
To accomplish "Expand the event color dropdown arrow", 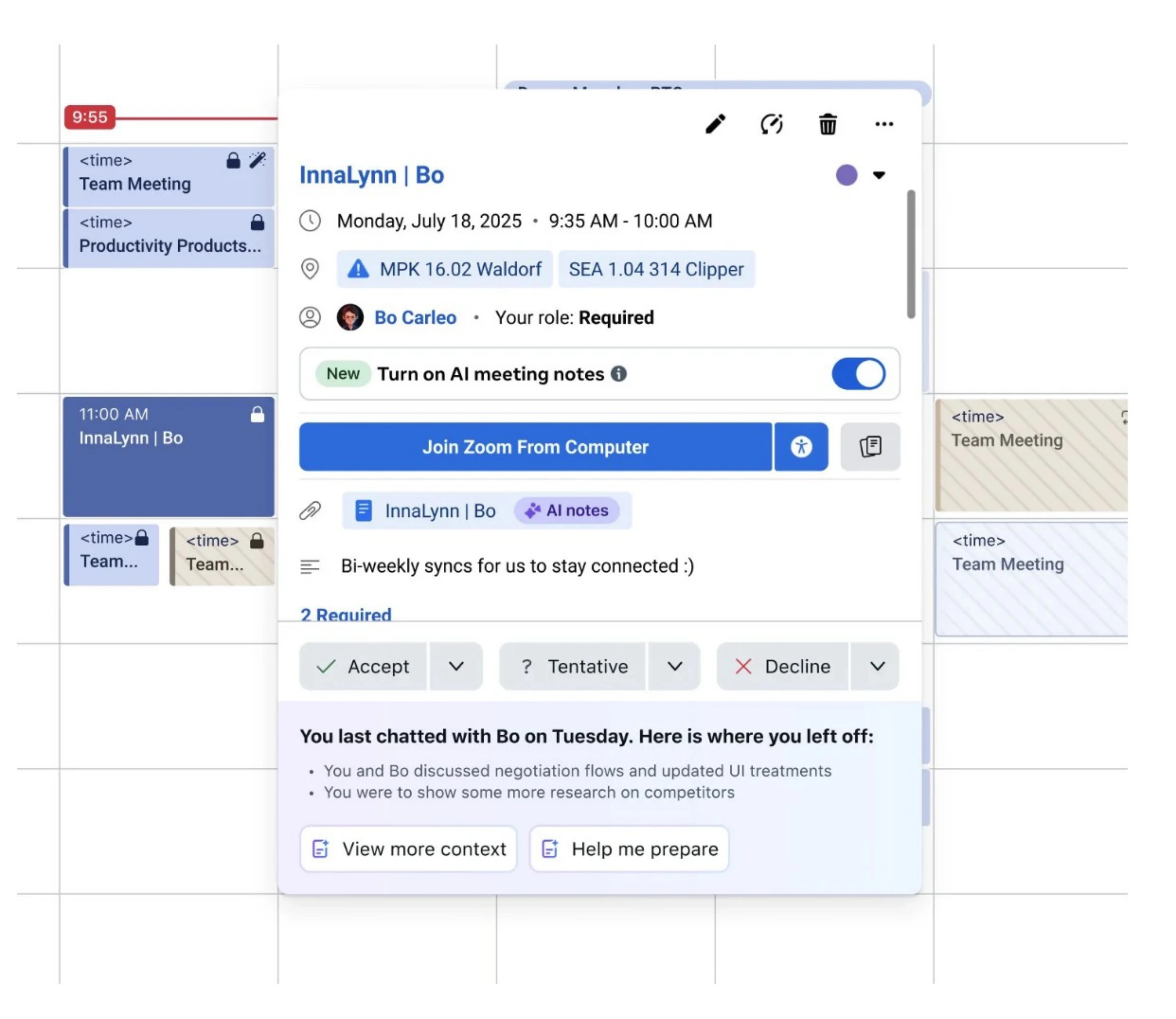I will click(x=879, y=175).
